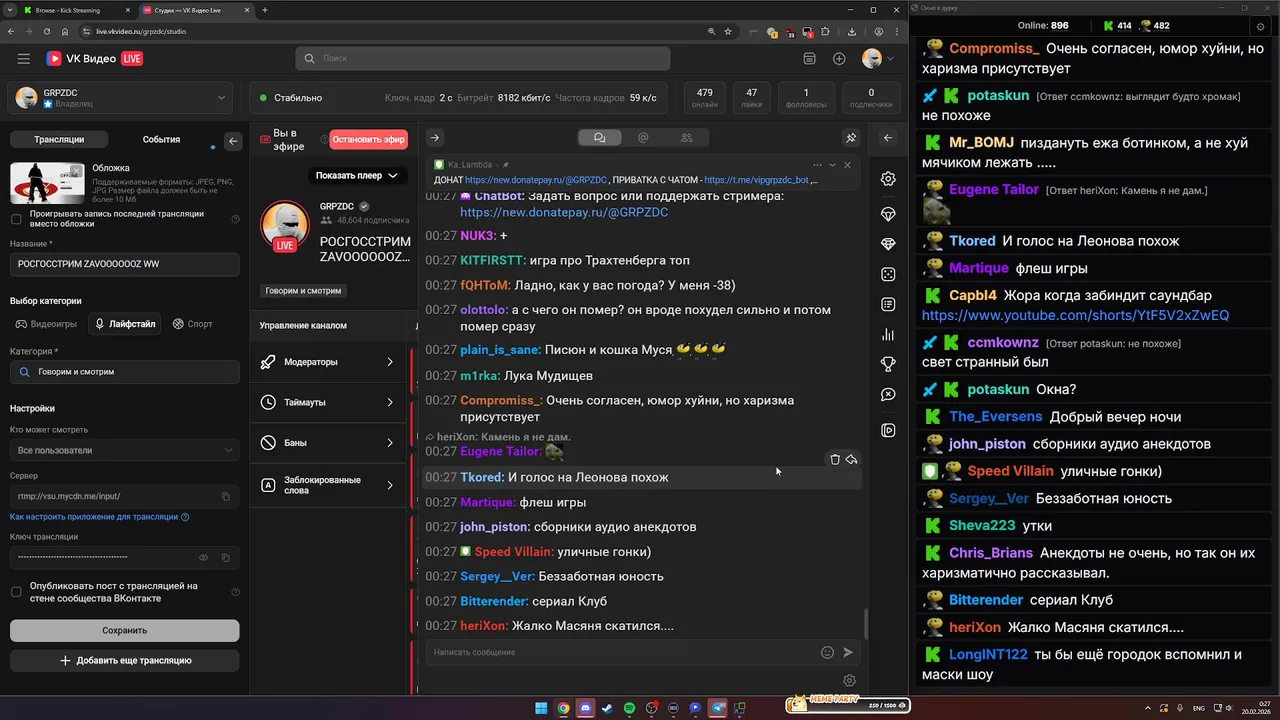Enable publishing the stream post on VK wall

pyautogui.click(x=16, y=592)
